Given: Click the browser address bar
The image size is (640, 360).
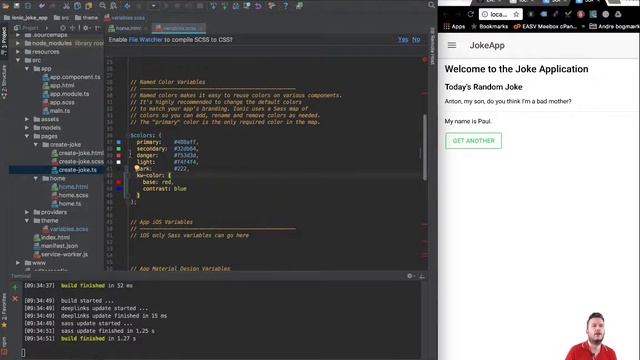Looking at the screenshot, I should click(500, 14).
